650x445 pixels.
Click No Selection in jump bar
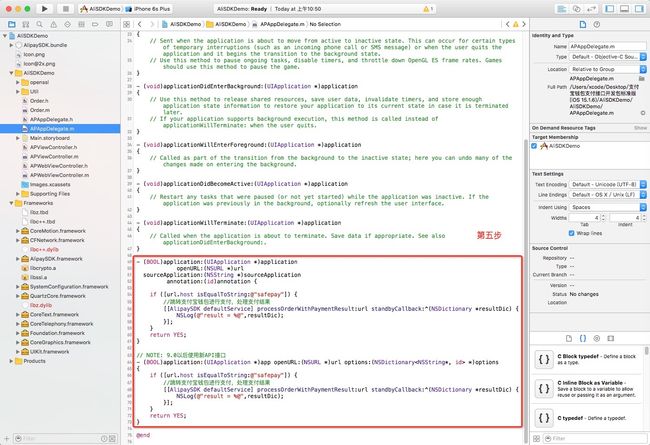tap(325, 24)
